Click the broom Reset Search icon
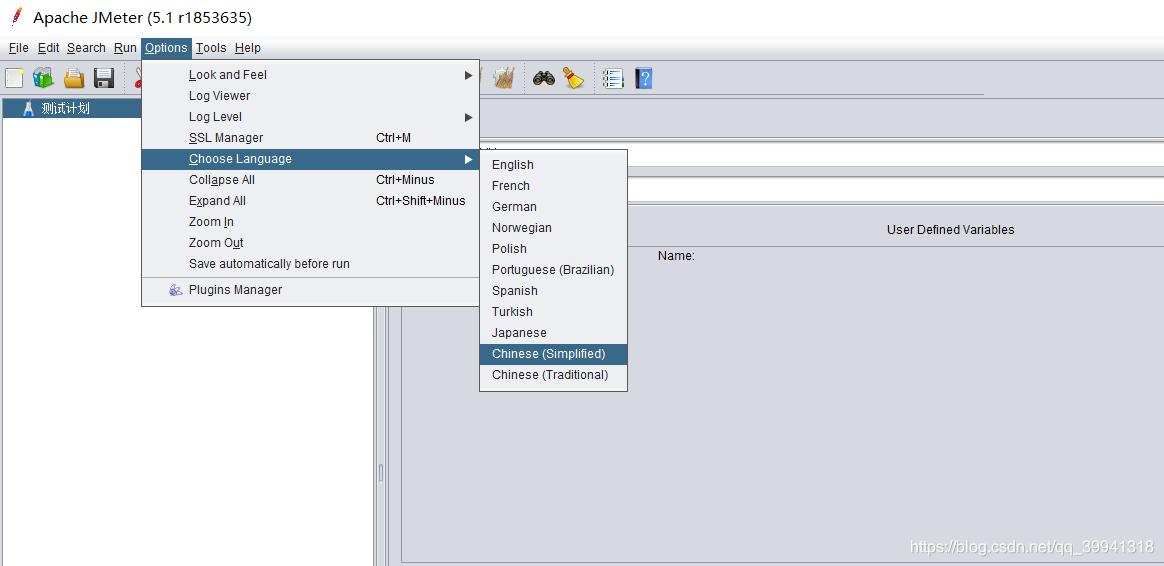The image size is (1164, 566). coord(574,78)
